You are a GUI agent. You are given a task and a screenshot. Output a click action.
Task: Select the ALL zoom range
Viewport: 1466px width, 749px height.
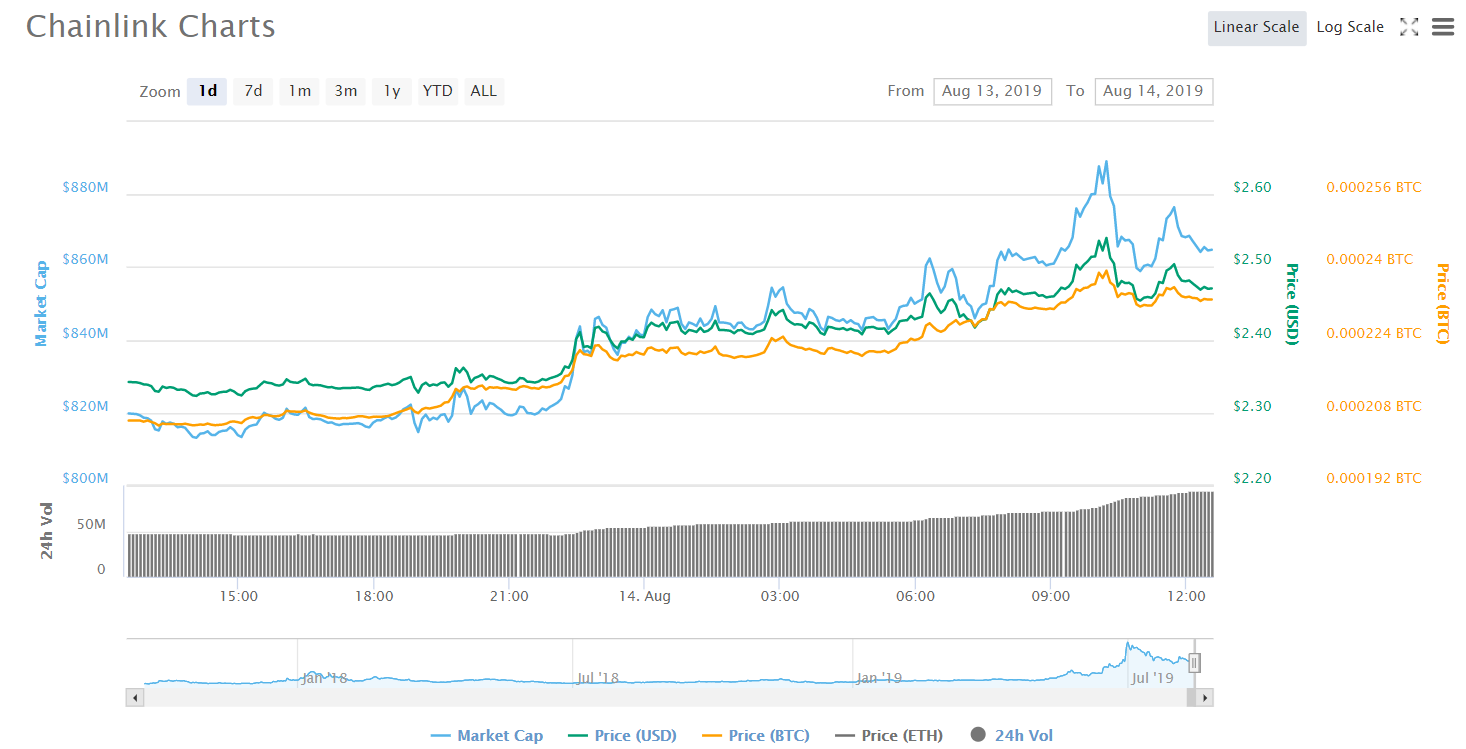483,91
